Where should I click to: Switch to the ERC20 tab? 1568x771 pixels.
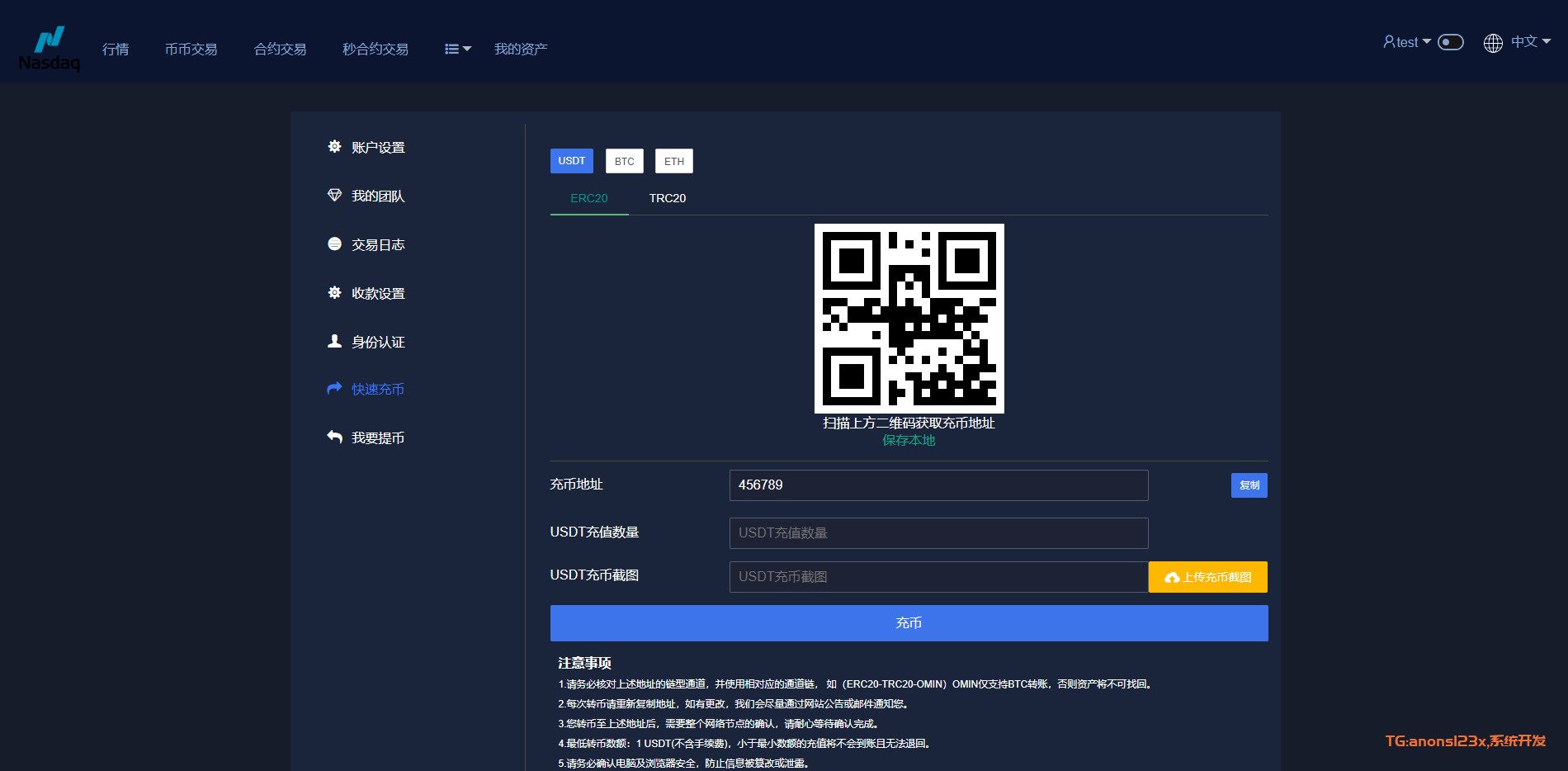click(x=589, y=198)
